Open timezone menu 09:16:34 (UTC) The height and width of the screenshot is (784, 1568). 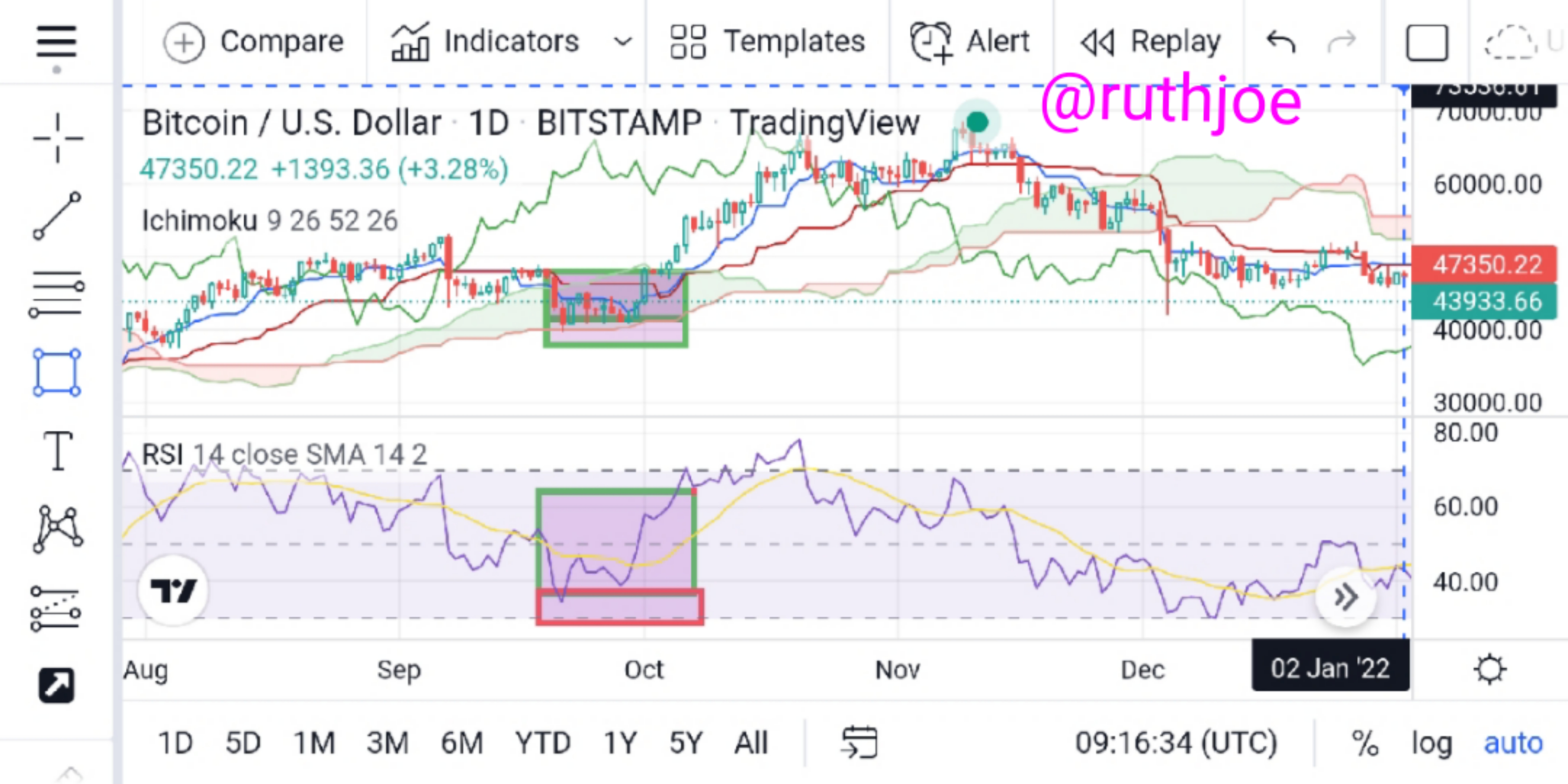pyautogui.click(x=1176, y=743)
